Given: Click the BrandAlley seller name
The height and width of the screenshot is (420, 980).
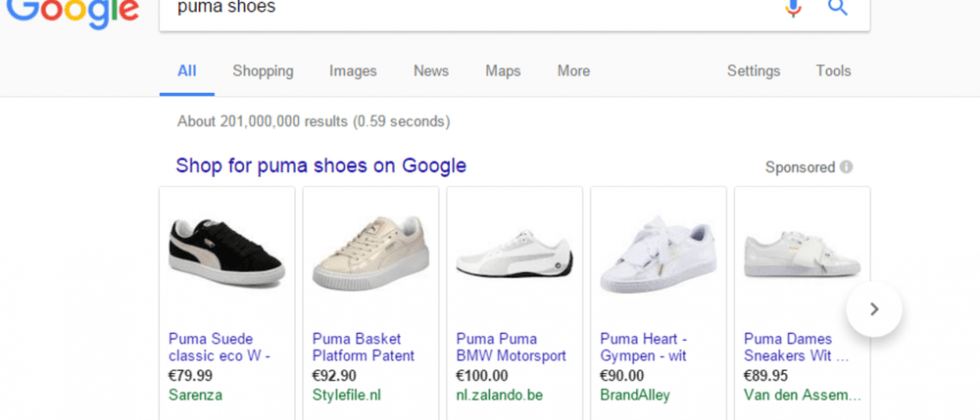Looking at the screenshot, I should point(635,395).
